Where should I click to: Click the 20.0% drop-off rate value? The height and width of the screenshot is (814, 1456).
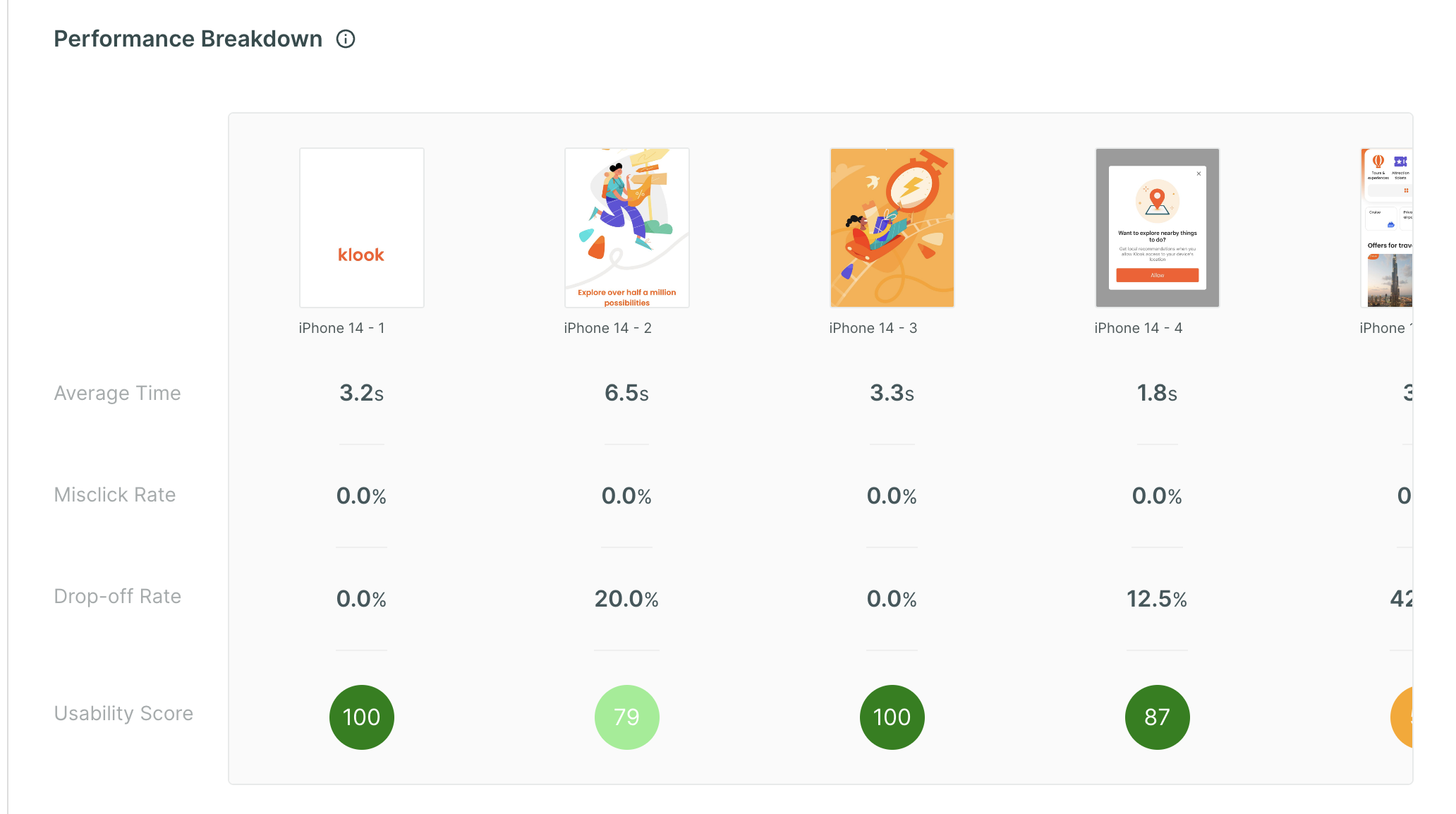click(627, 599)
